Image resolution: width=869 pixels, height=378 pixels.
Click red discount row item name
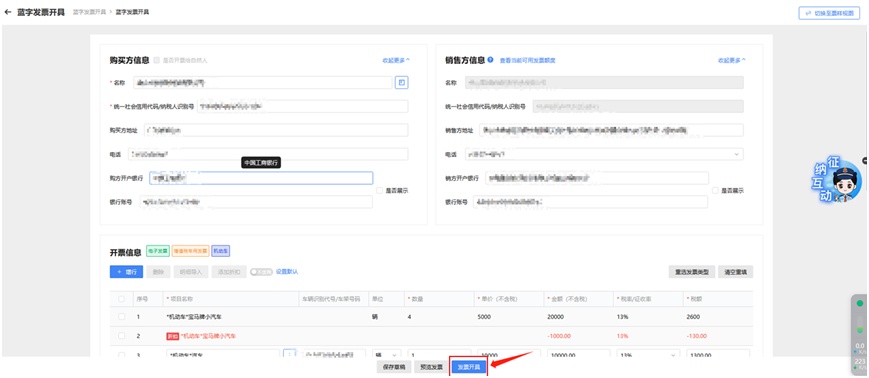208,336
